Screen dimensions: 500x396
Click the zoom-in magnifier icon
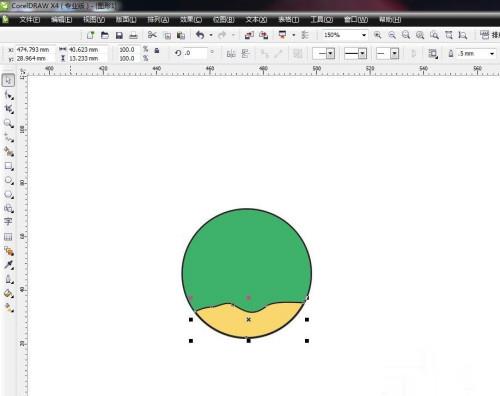point(377,35)
